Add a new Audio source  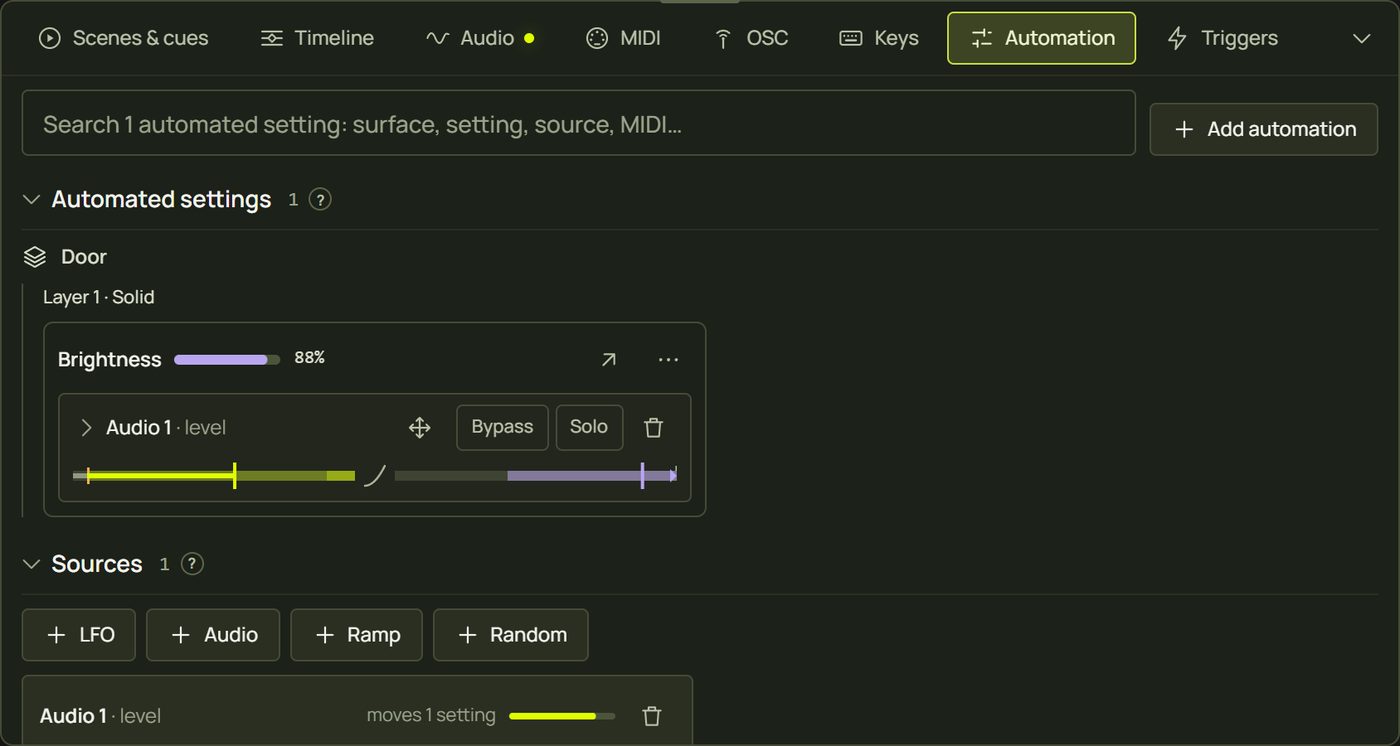tap(213, 635)
